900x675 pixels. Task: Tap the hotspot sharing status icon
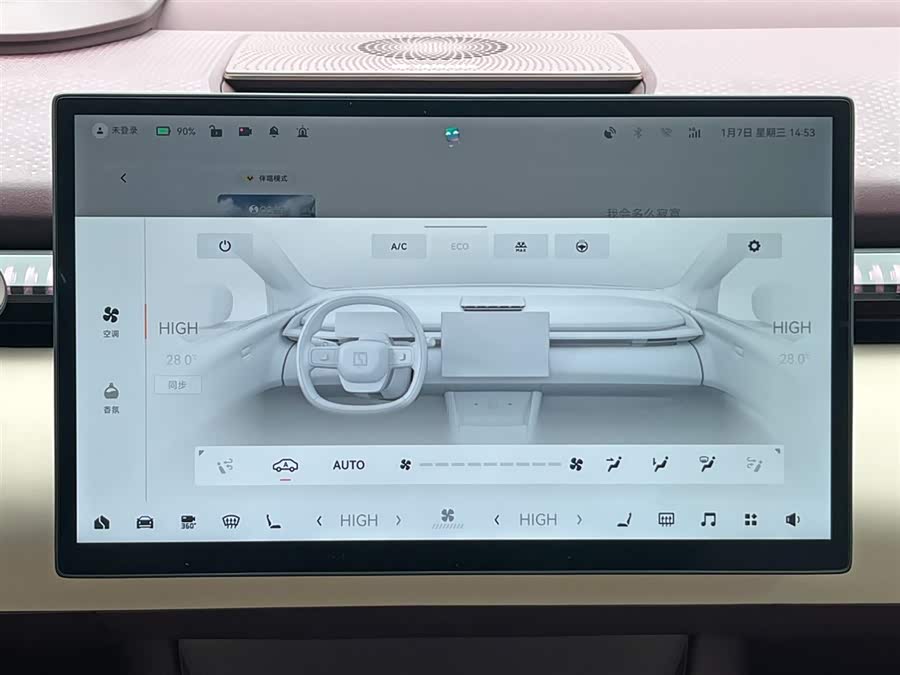pos(610,133)
